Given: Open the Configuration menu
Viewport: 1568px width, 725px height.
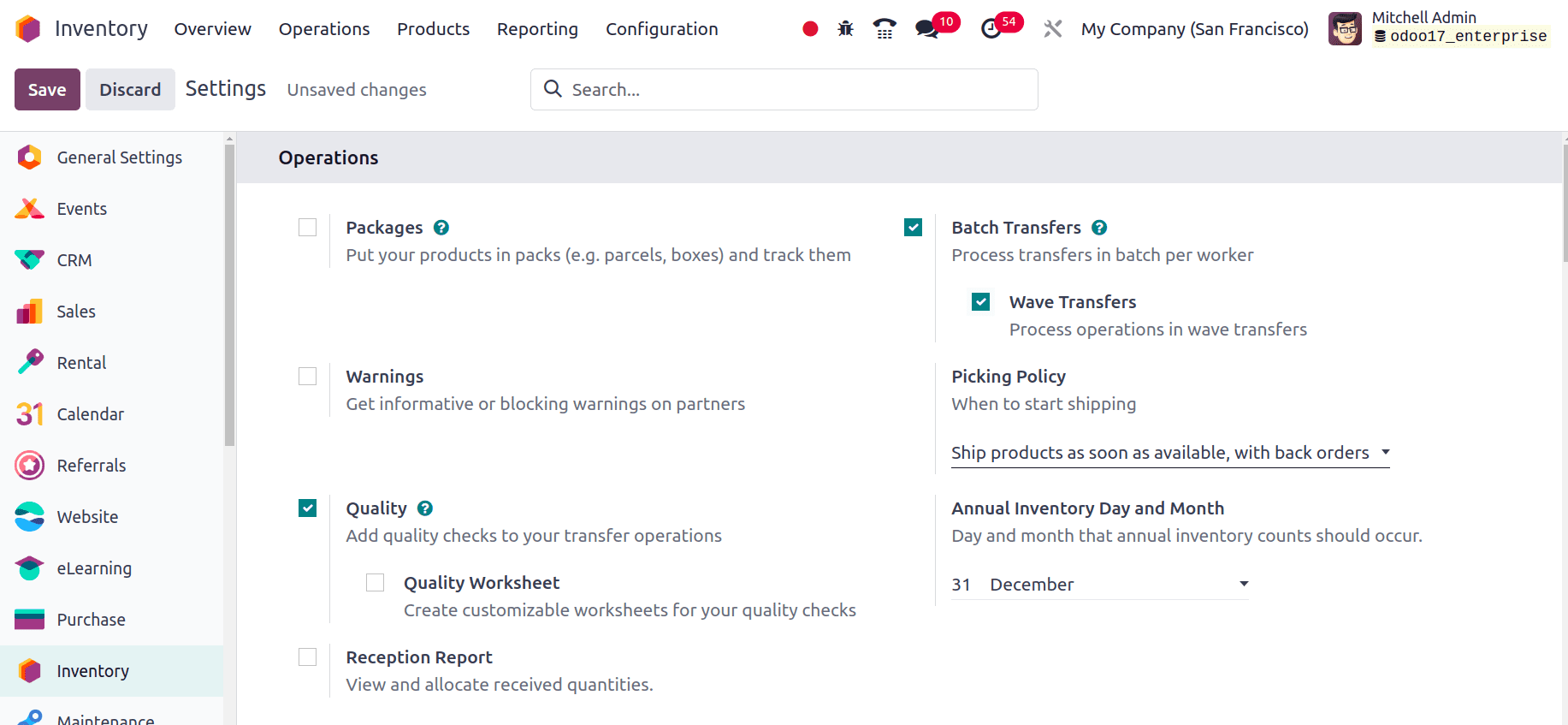Looking at the screenshot, I should pos(661,29).
